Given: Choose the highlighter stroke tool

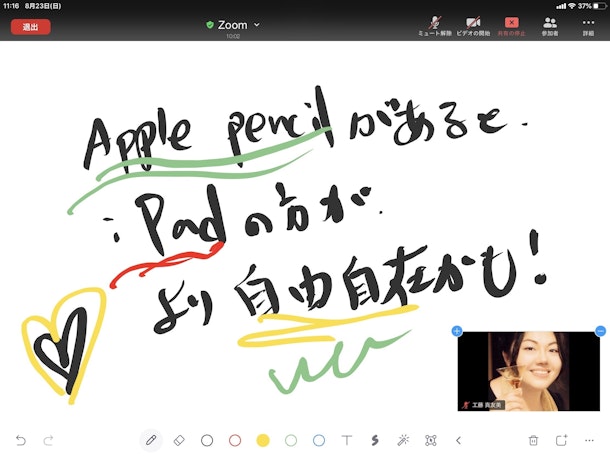Looking at the screenshot, I should (375, 440).
